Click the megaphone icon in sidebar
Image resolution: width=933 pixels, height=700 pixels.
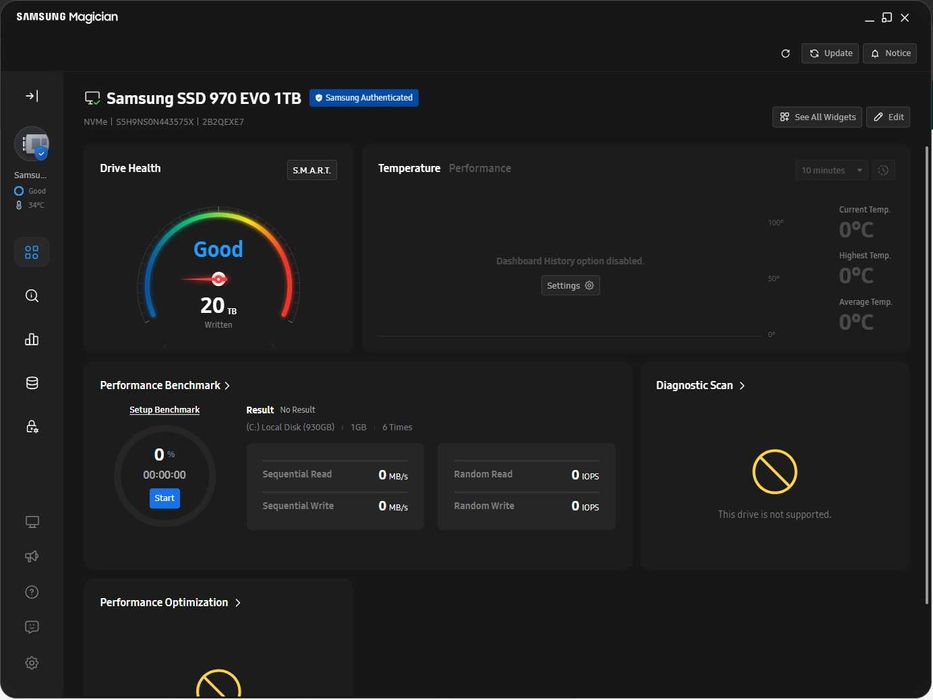pos(32,556)
